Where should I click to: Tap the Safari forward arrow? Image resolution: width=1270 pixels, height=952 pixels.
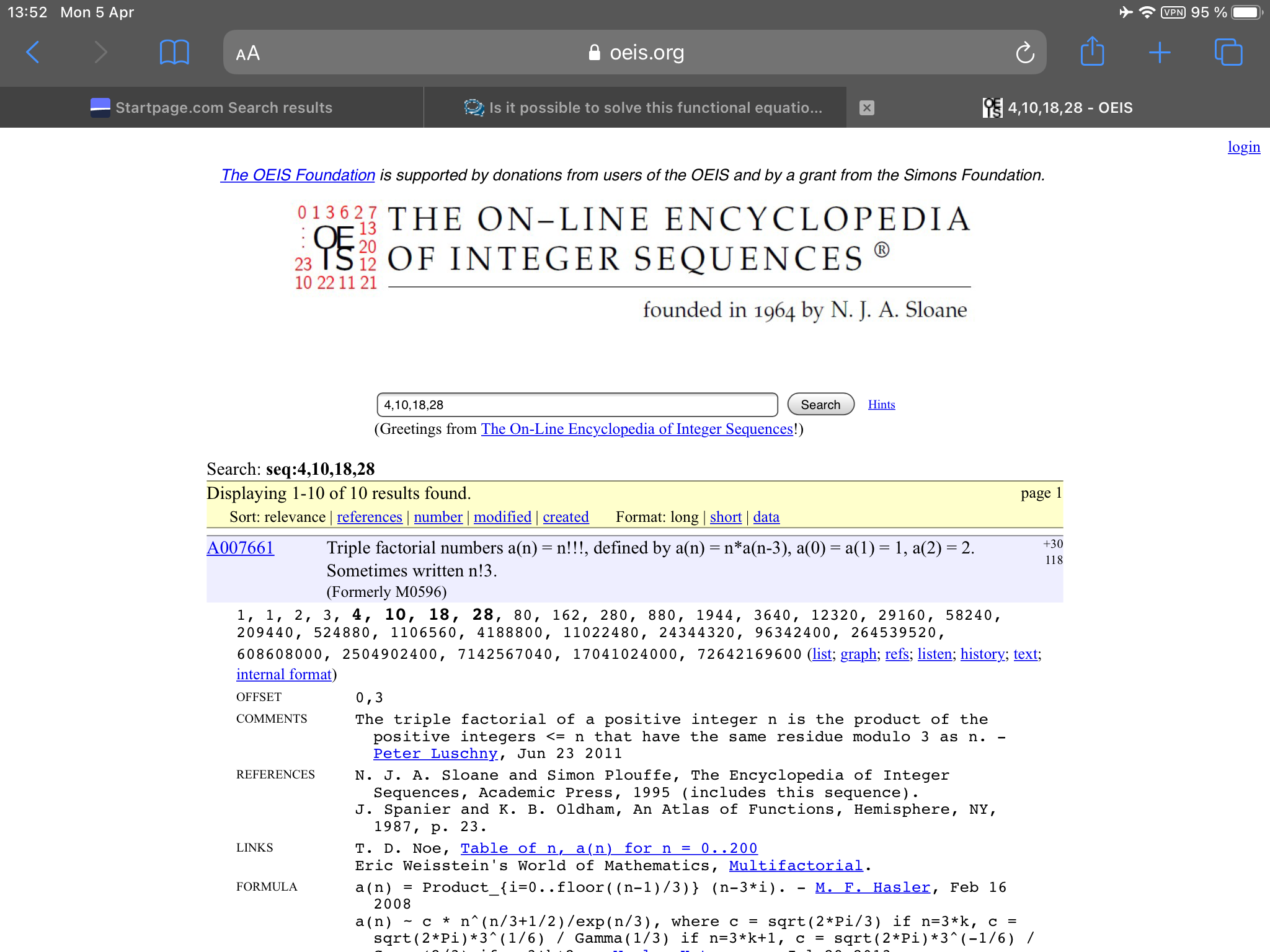[x=100, y=53]
